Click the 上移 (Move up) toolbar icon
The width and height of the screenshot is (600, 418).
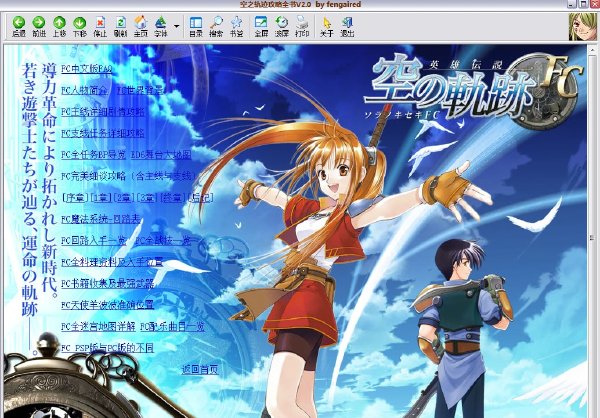coord(59,26)
